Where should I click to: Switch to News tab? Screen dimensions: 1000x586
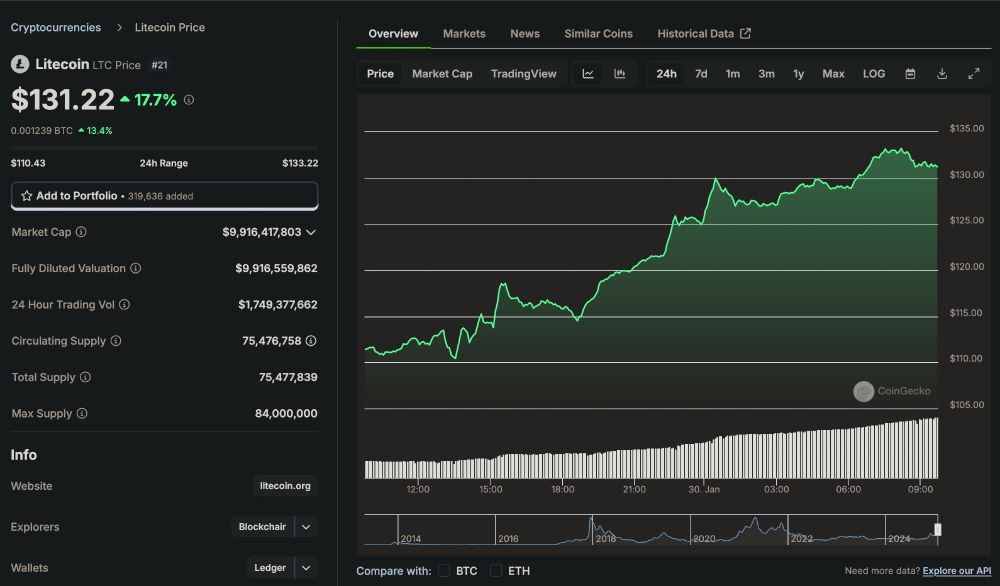tap(525, 34)
